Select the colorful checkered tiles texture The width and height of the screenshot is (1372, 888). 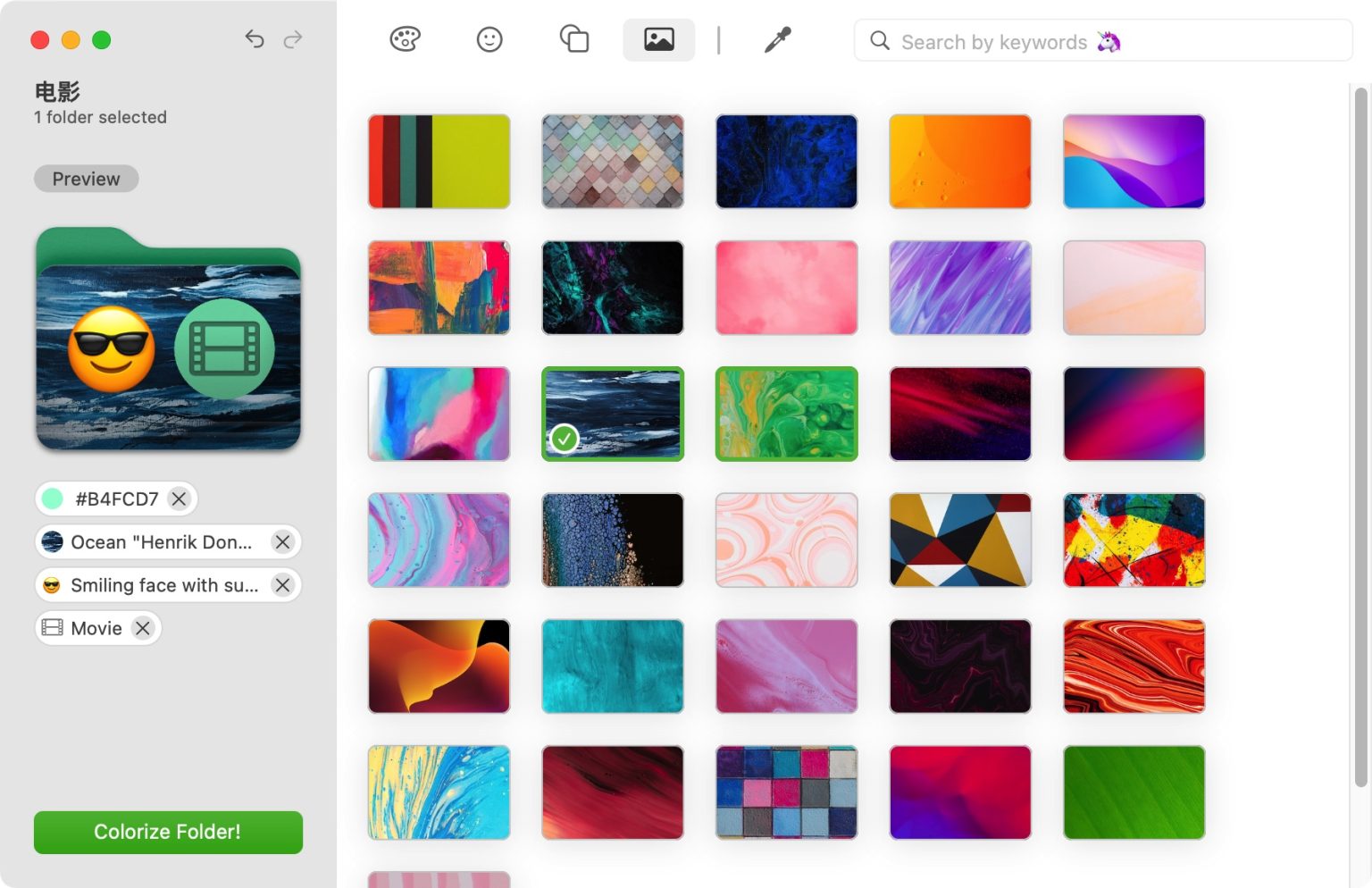(x=785, y=792)
